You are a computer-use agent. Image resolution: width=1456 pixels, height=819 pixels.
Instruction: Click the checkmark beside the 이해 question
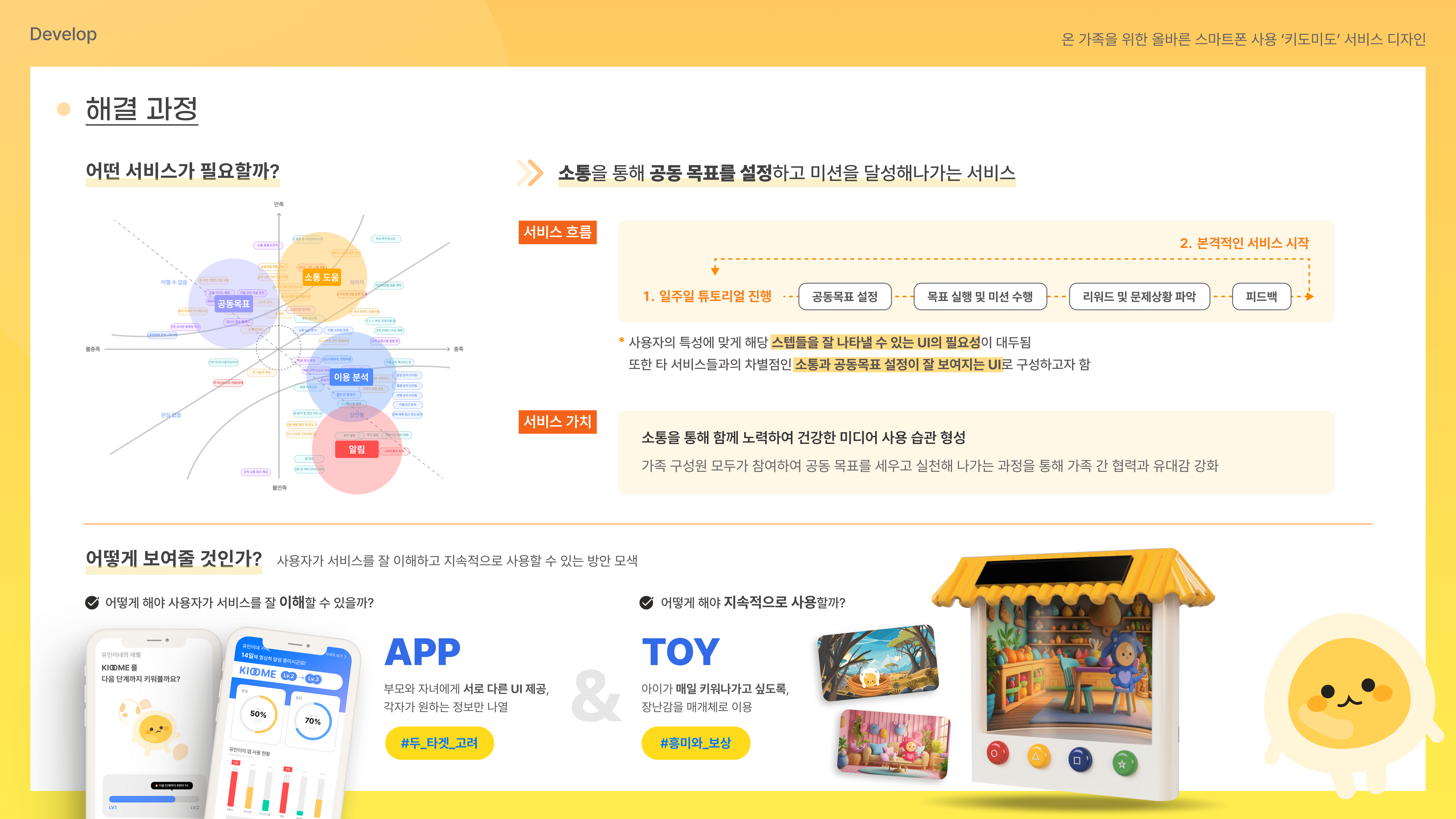click(92, 603)
